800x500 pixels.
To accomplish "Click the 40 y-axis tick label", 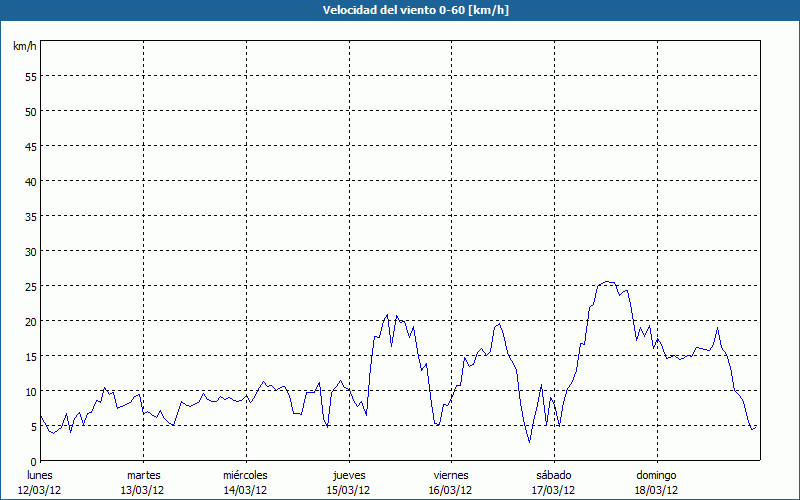I will pos(30,181).
